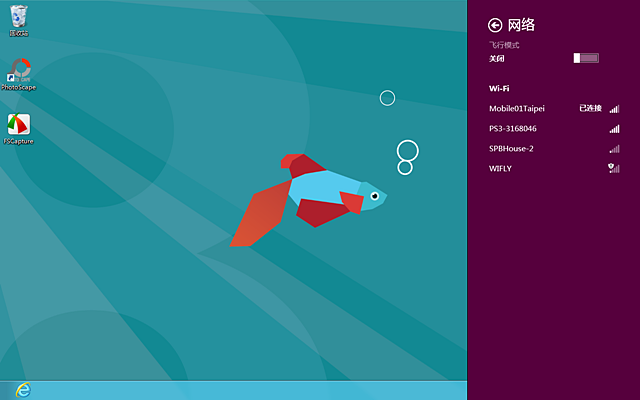Go back using the arrow beside 网络
This screenshot has height=400, width=640.
[x=495, y=25]
